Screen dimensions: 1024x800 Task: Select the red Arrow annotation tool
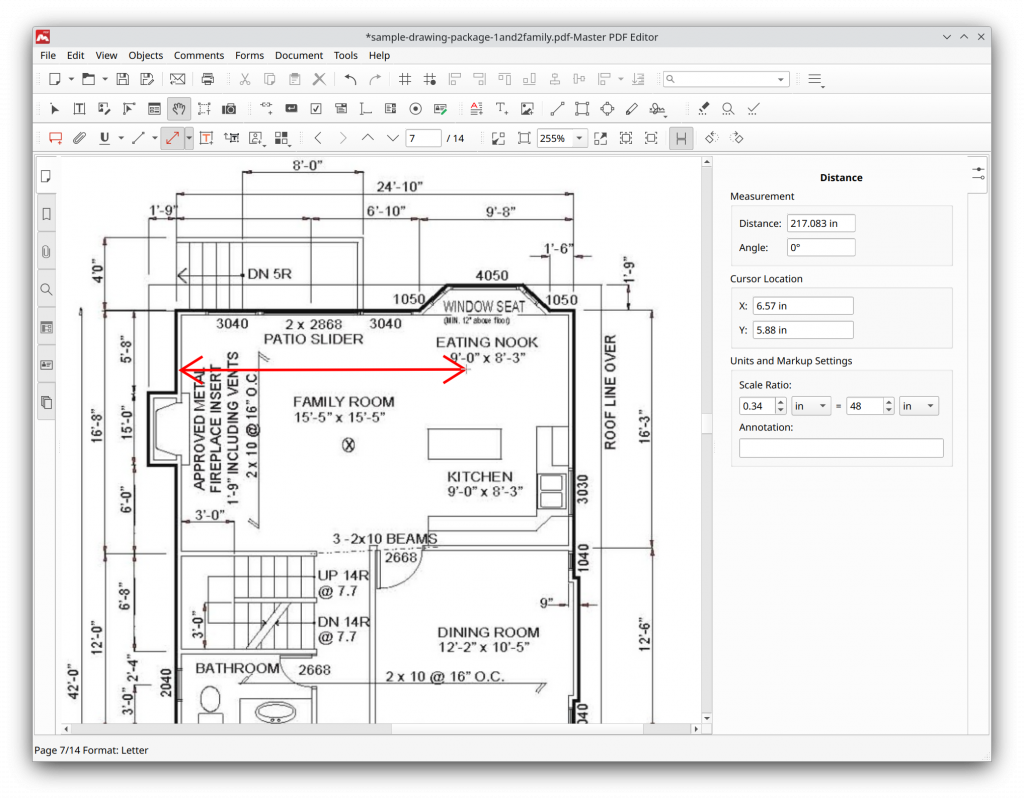171,138
